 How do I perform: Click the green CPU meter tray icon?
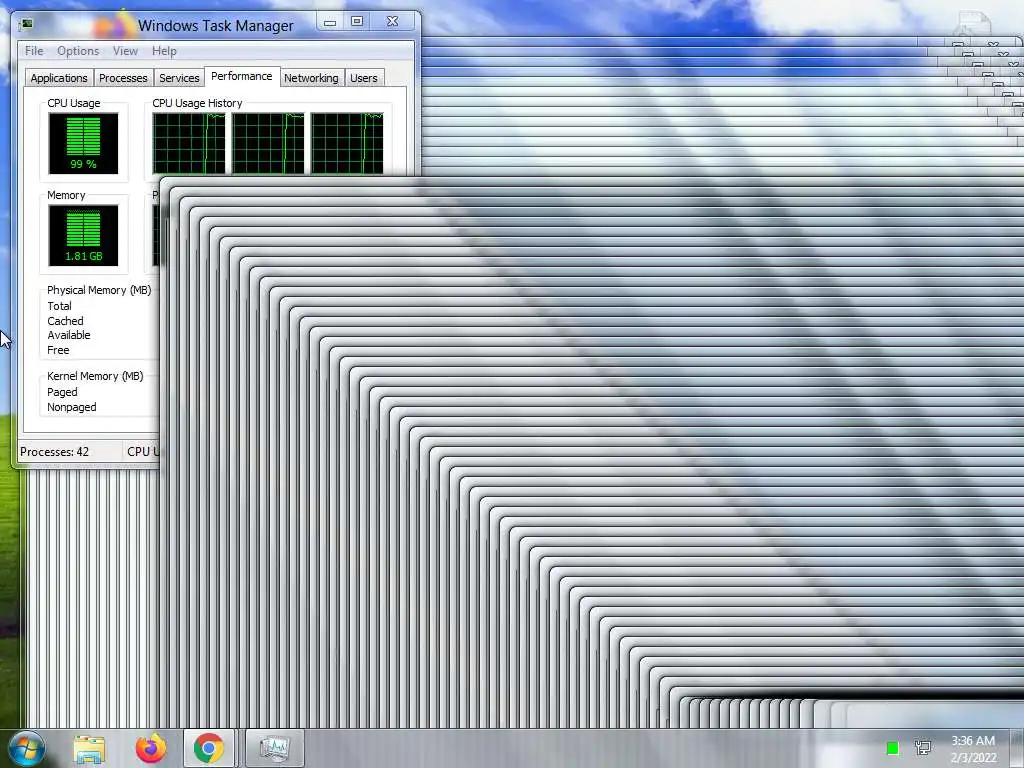(892, 748)
